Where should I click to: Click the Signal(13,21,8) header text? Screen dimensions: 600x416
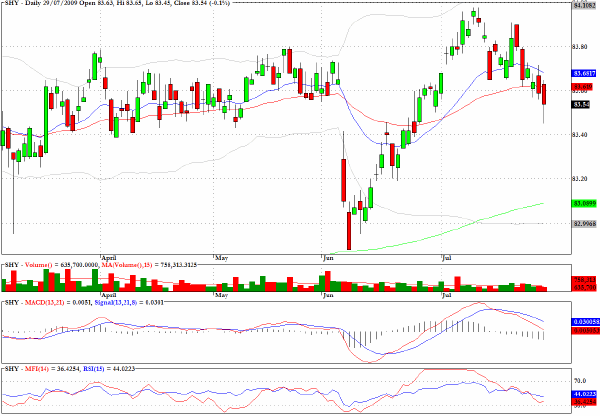[x=129, y=302]
